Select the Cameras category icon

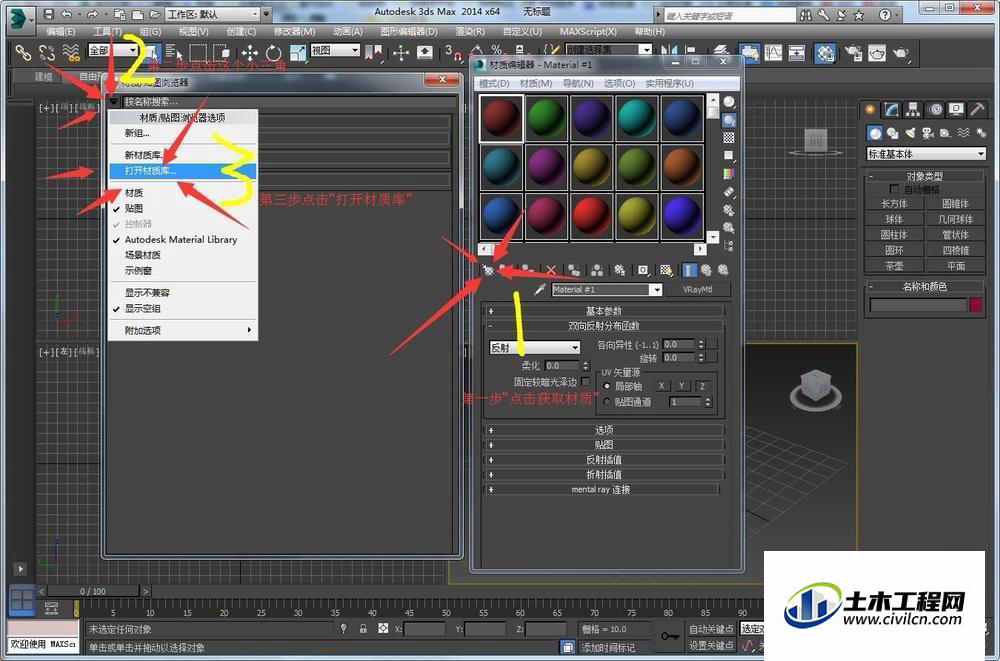pos(927,133)
